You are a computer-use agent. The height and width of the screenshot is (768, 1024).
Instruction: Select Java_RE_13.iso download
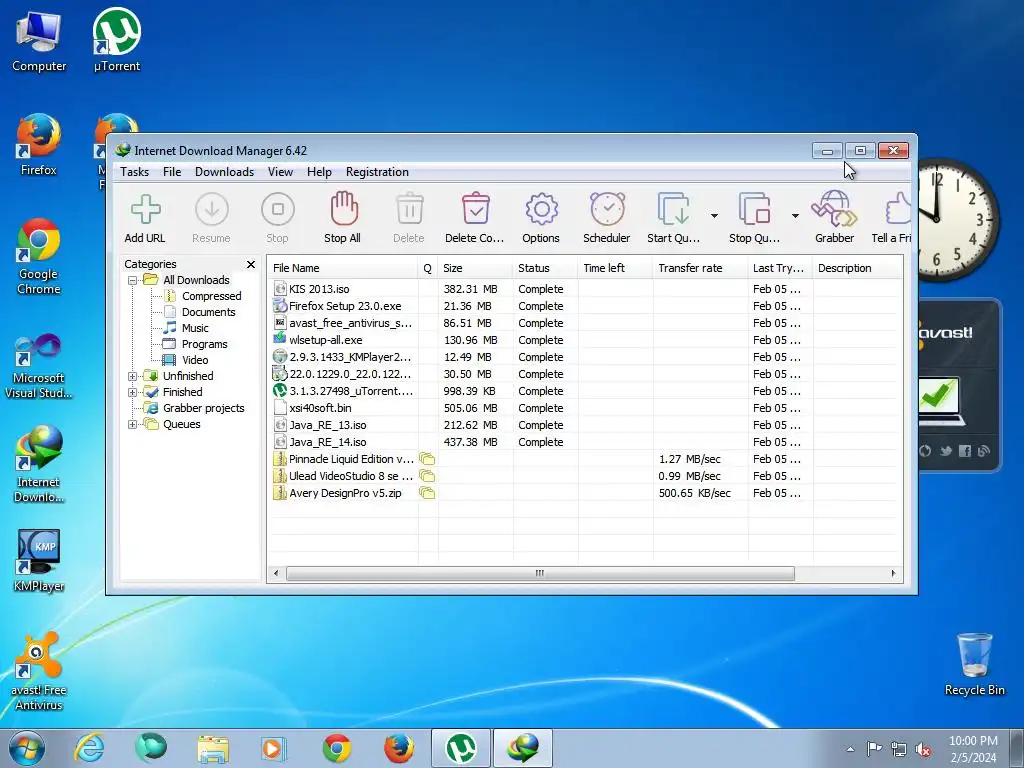(x=584, y=424)
